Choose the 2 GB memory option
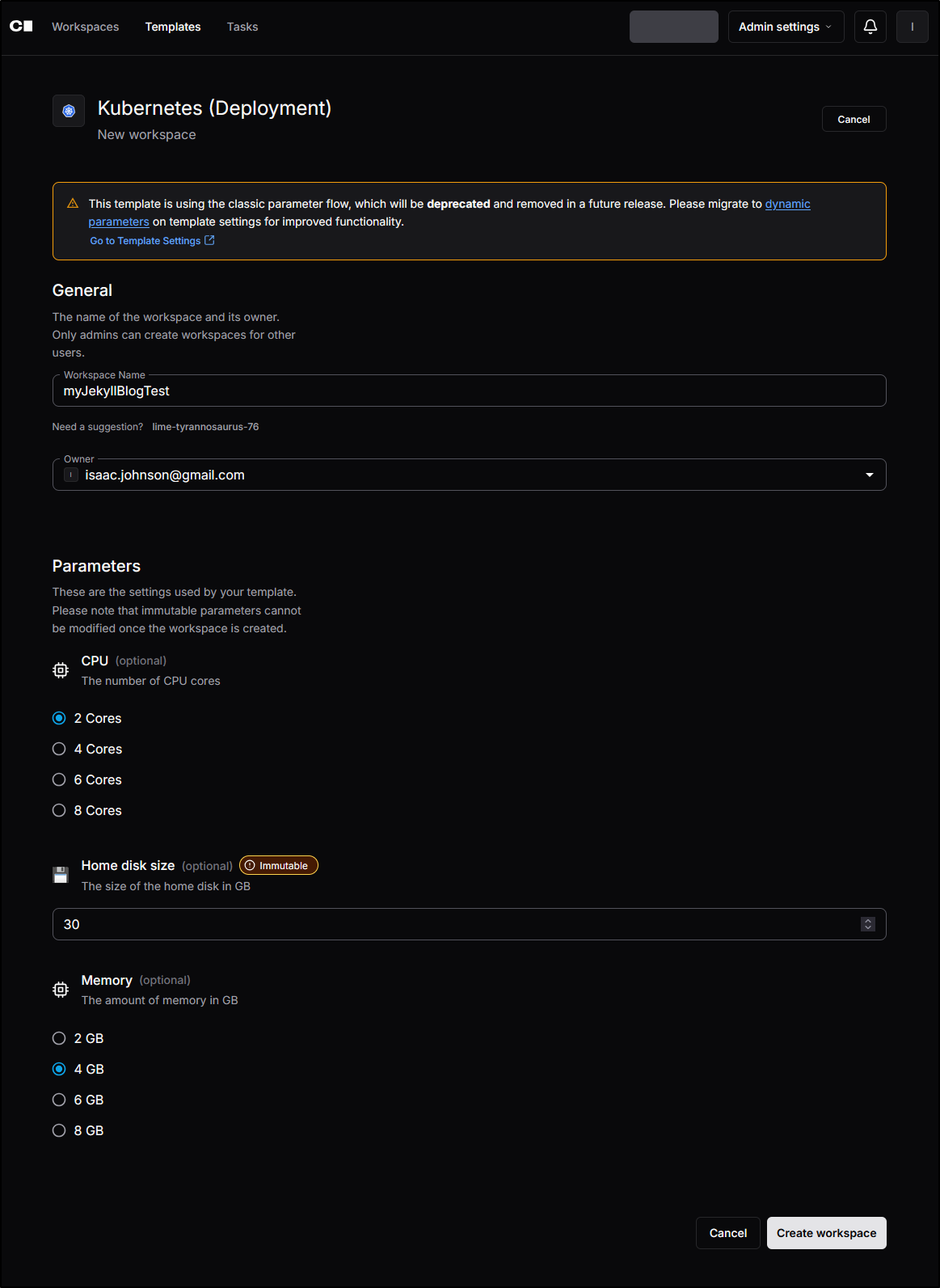Image resolution: width=940 pixels, height=1288 pixels. click(58, 1037)
